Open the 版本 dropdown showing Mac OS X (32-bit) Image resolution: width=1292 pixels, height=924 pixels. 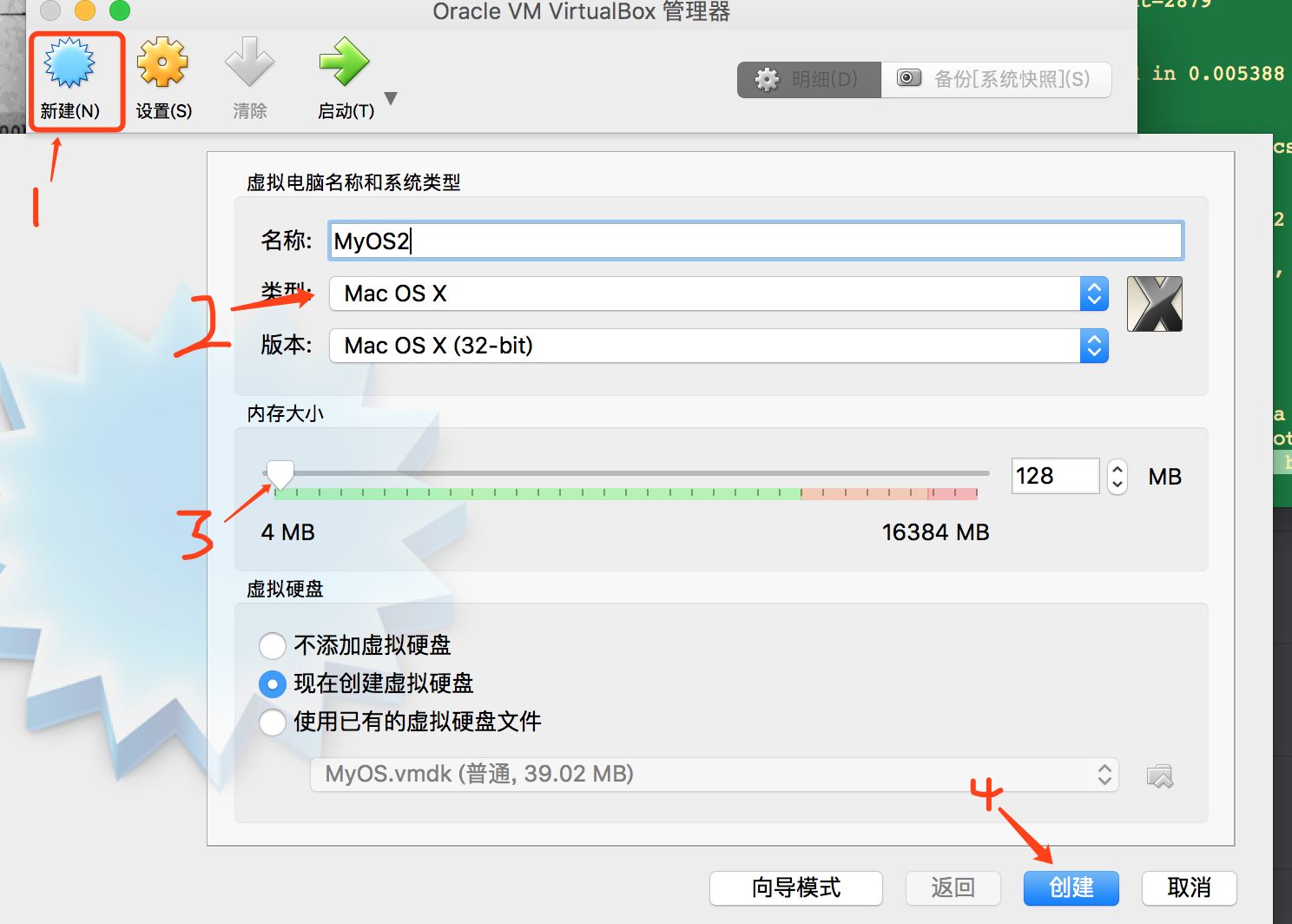(x=719, y=346)
